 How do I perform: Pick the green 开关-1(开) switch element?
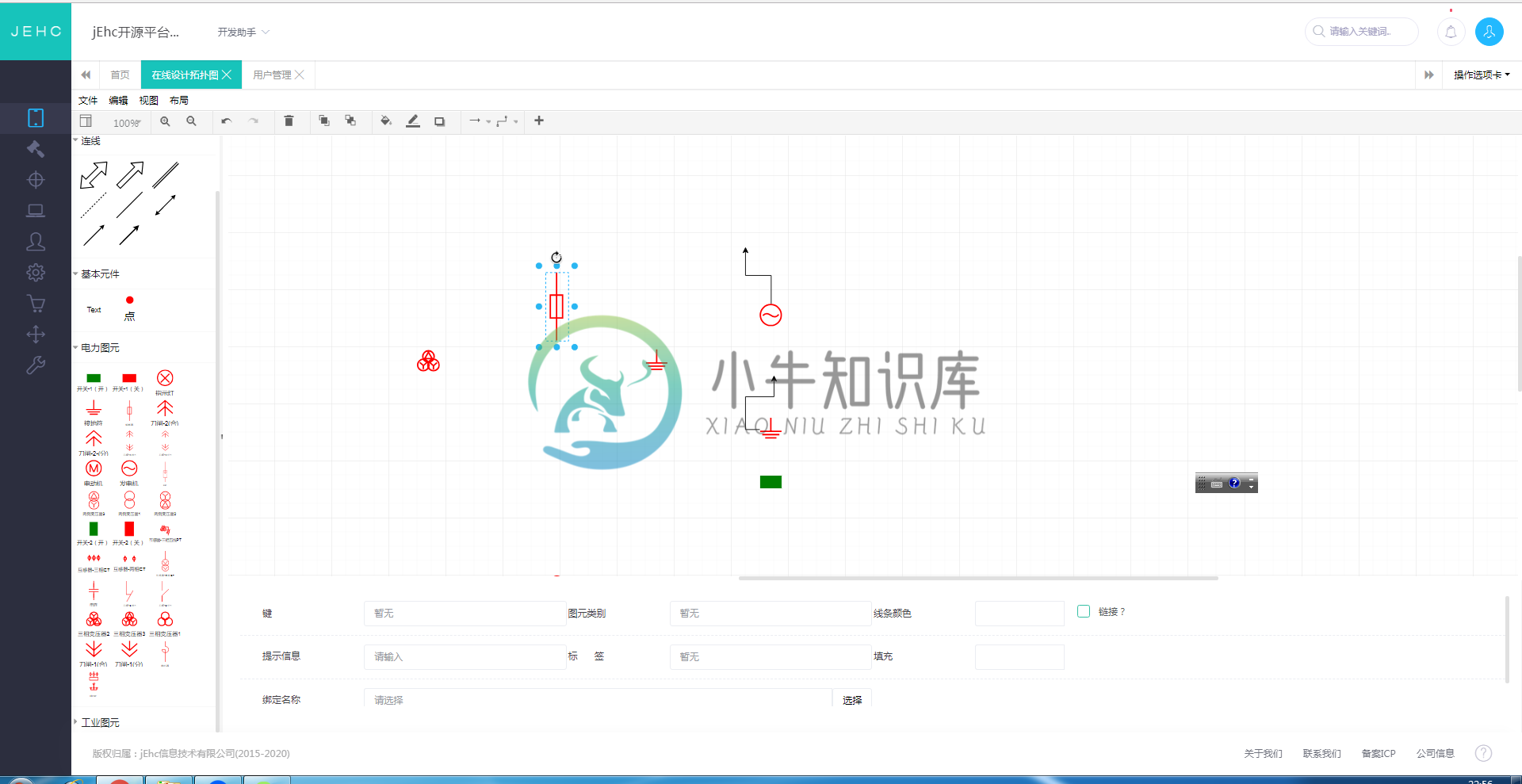coord(93,382)
